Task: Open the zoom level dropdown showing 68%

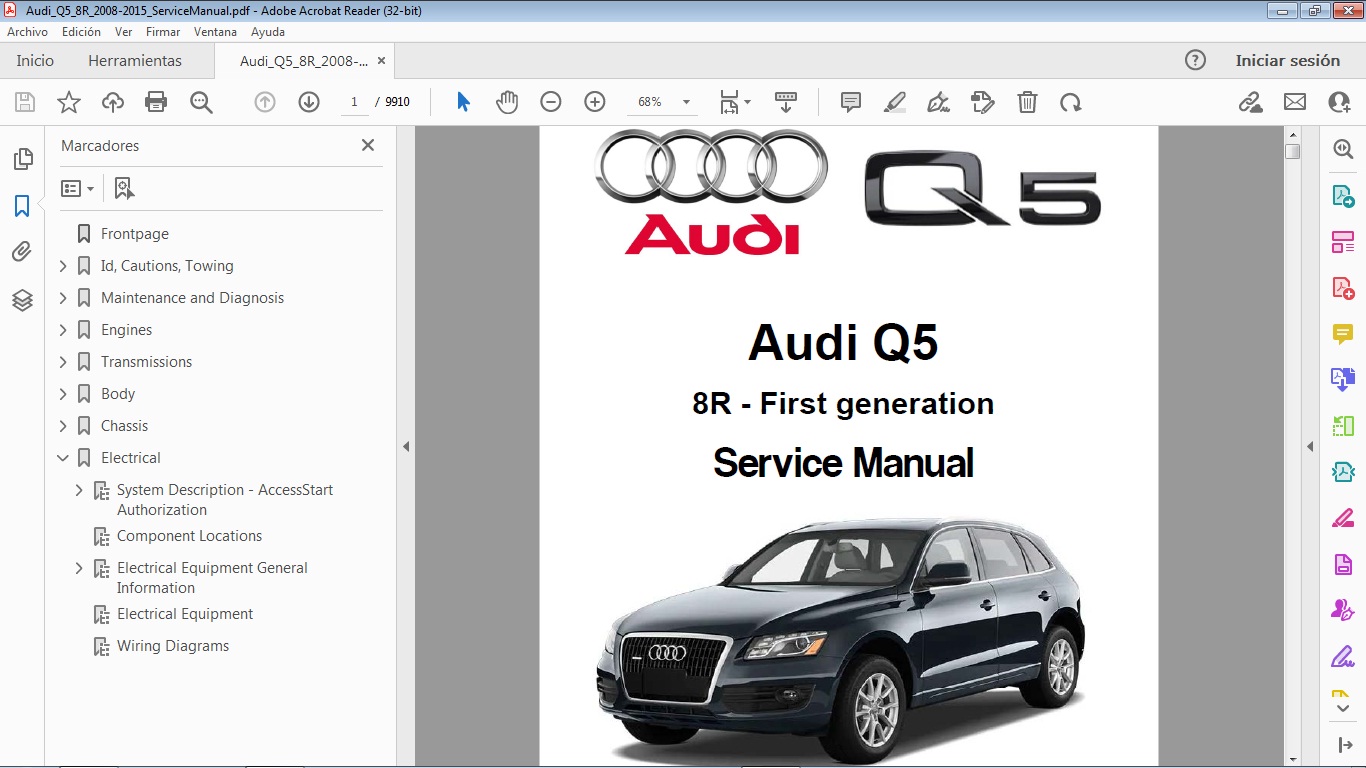Action: coord(686,101)
